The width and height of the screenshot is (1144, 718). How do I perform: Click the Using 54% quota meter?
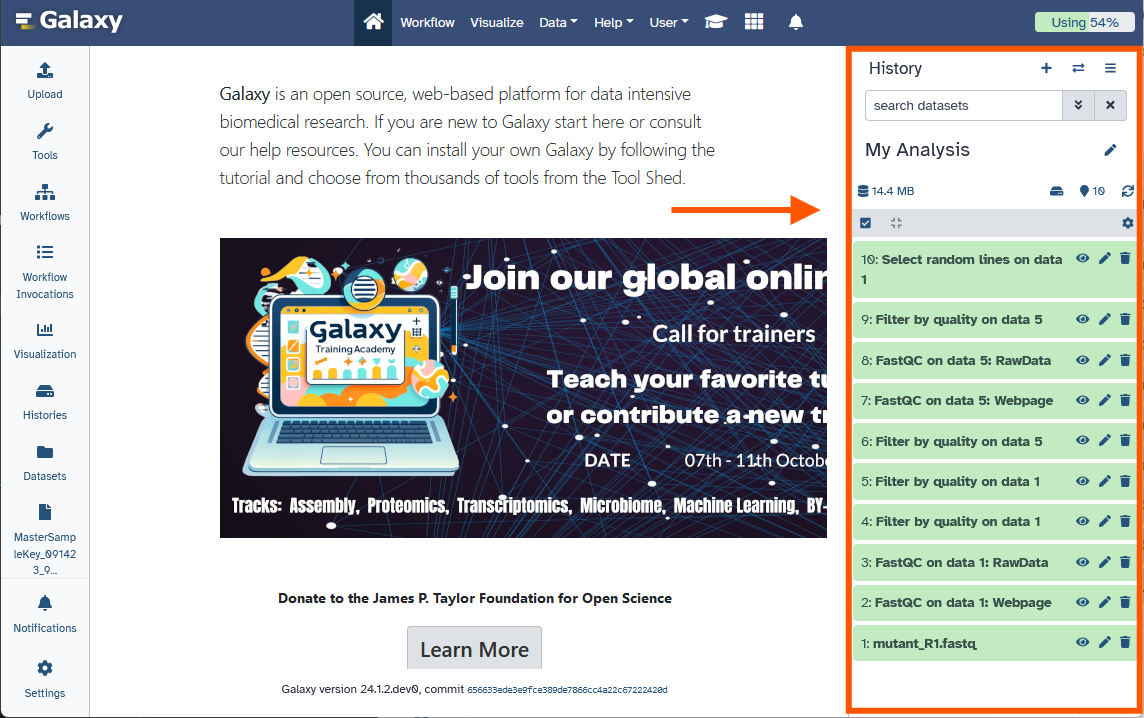pos(1085,23)
